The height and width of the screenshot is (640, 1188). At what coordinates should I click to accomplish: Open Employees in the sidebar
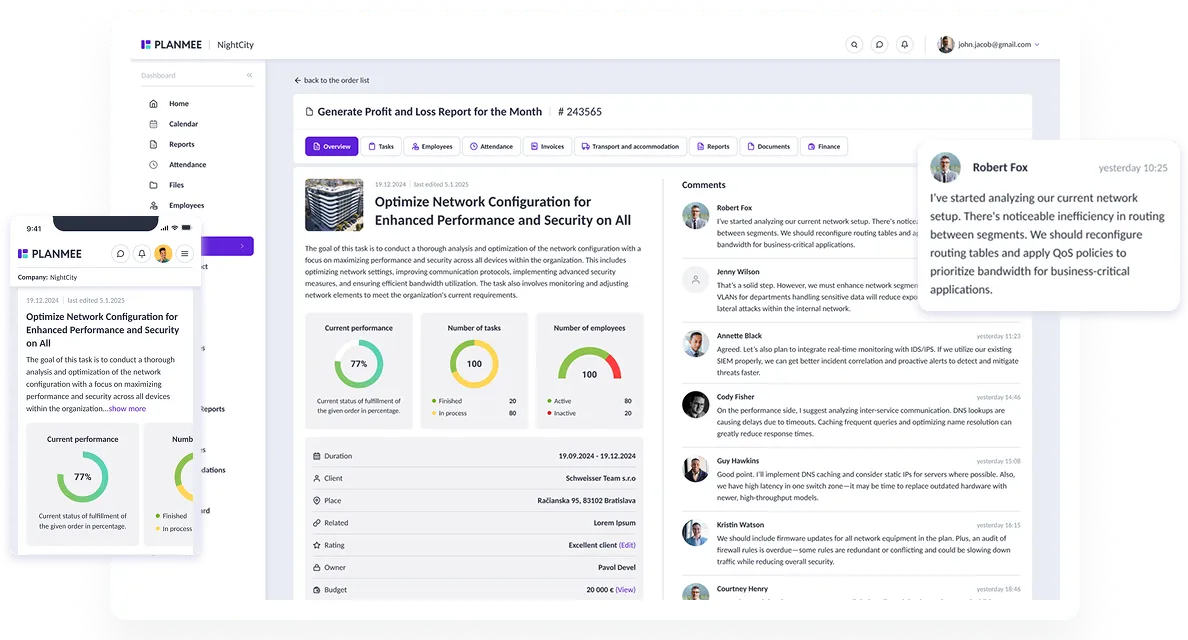click(x=186, y=206)
